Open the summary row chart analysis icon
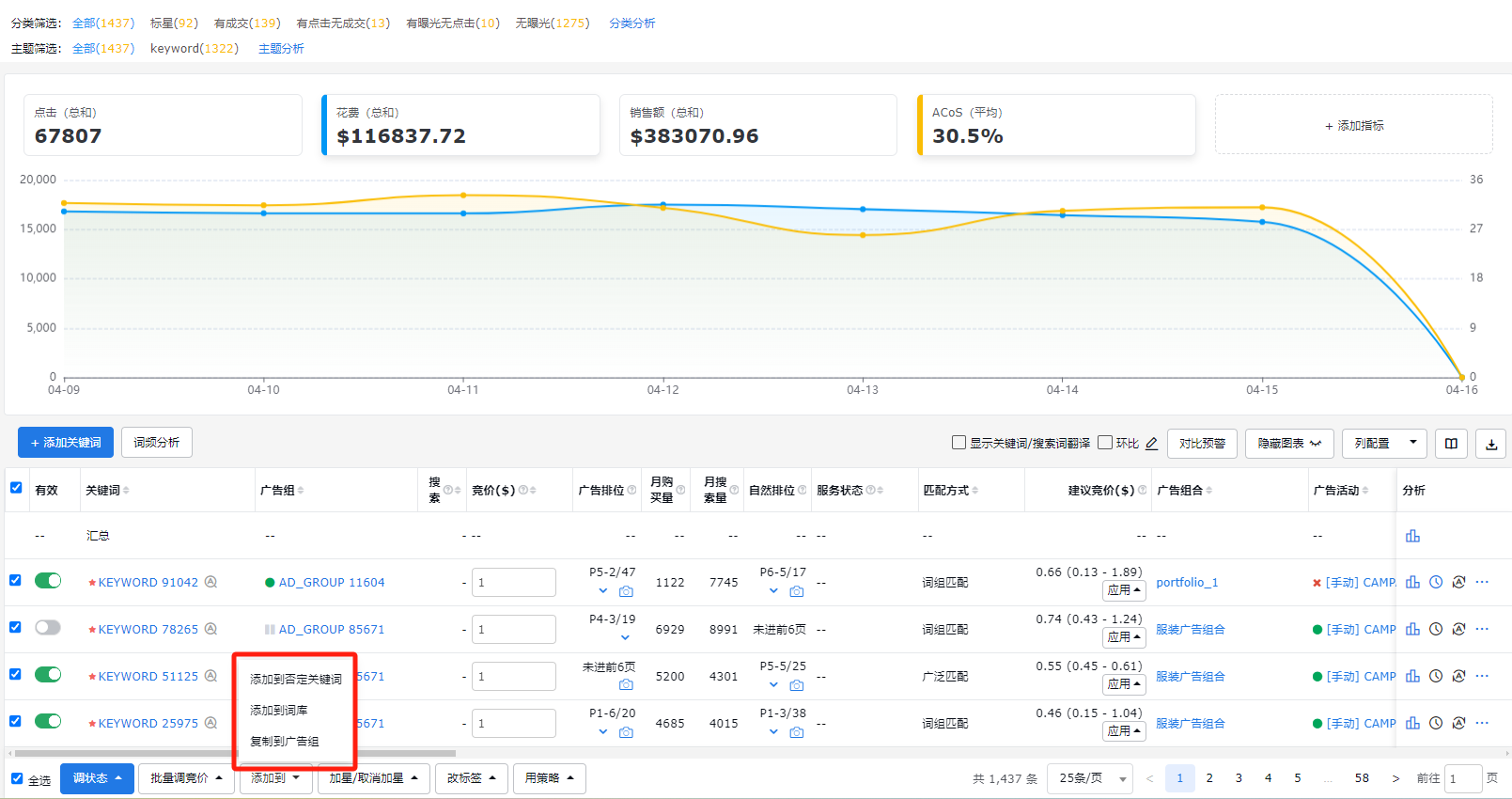Screen dimensions: 1512x799 coord(1412,536)
